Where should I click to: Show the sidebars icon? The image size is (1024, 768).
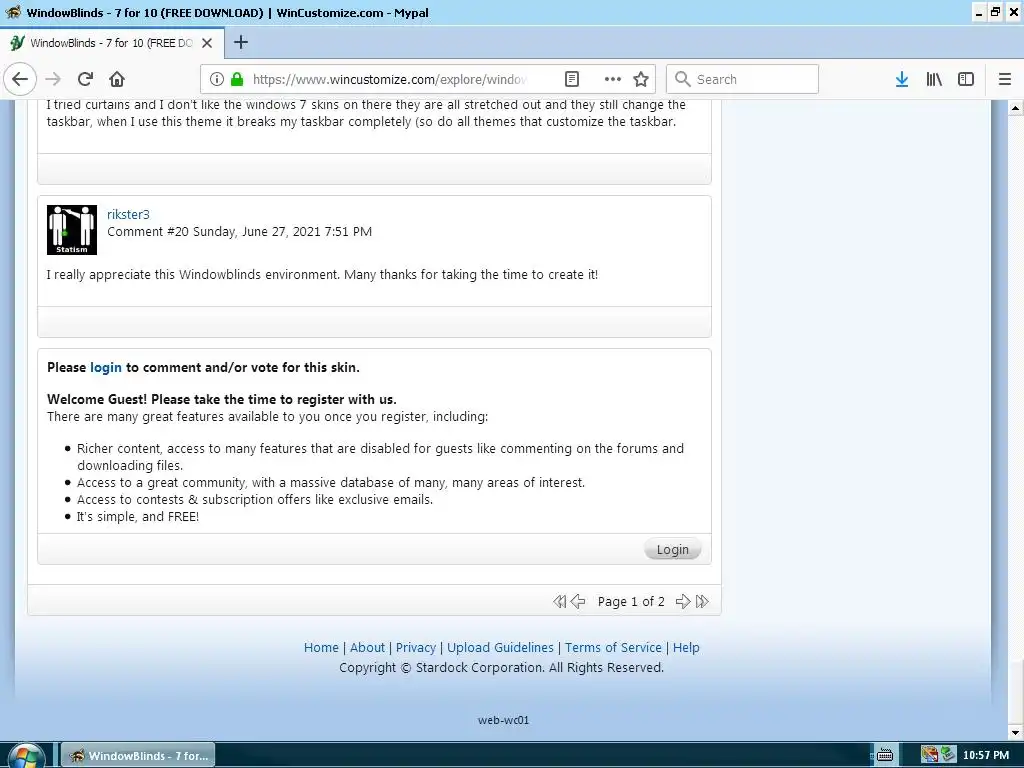pos(966,79)
